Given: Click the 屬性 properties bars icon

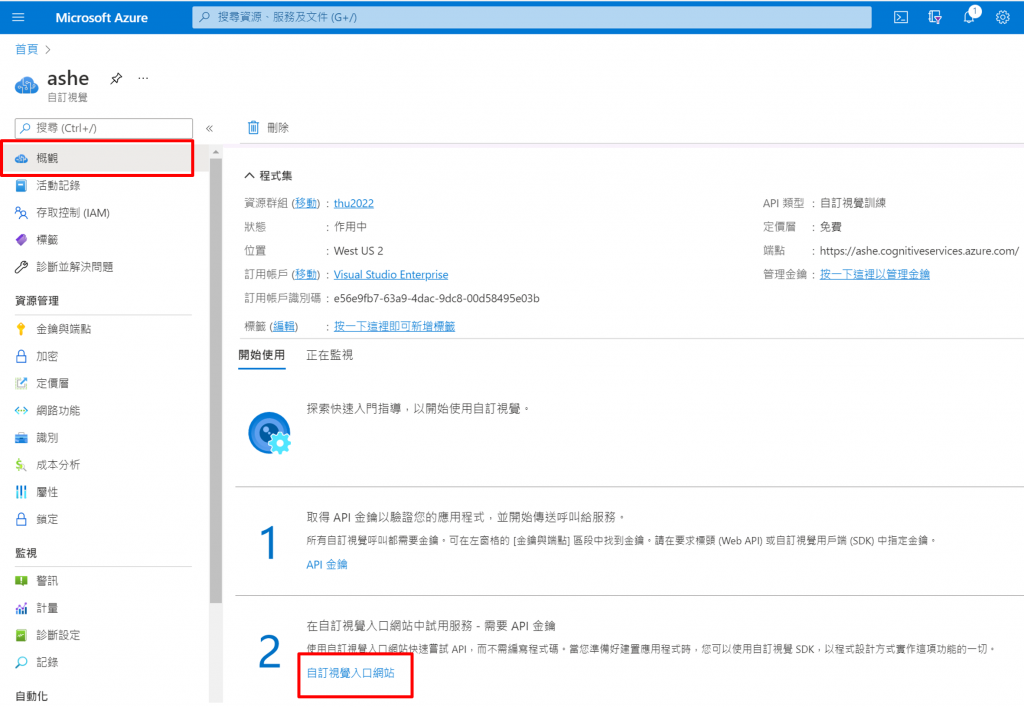Looking at the screenshot, I should [x=22, y=492].
